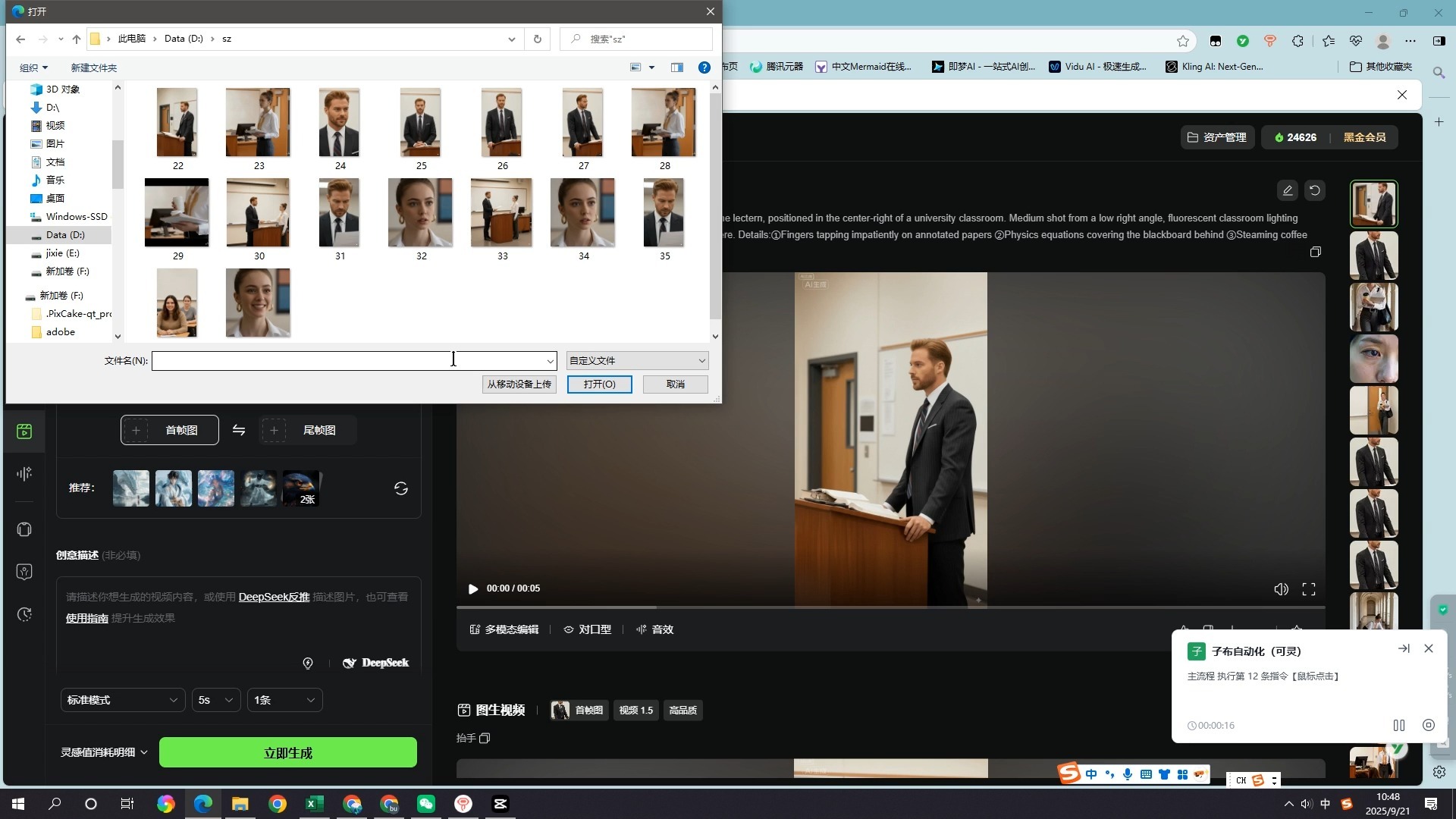The height and width of the screenshot is (819, 1456).
Task: Mute the video player volume
Action: pyautogui.click(x=1281, y=589)
